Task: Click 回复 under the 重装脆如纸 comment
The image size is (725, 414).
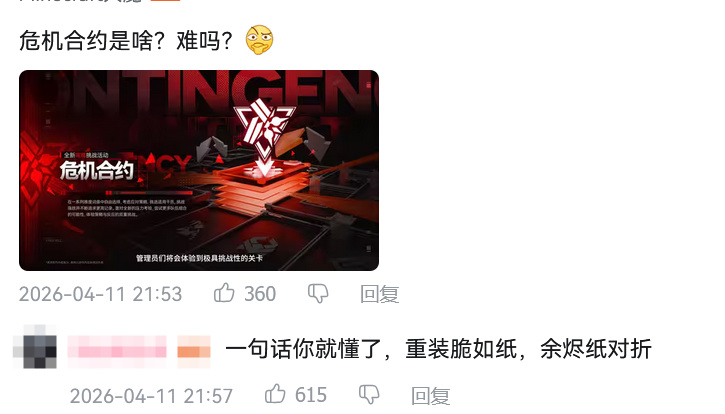Action: pyautogui.click(x=430, y=395)
